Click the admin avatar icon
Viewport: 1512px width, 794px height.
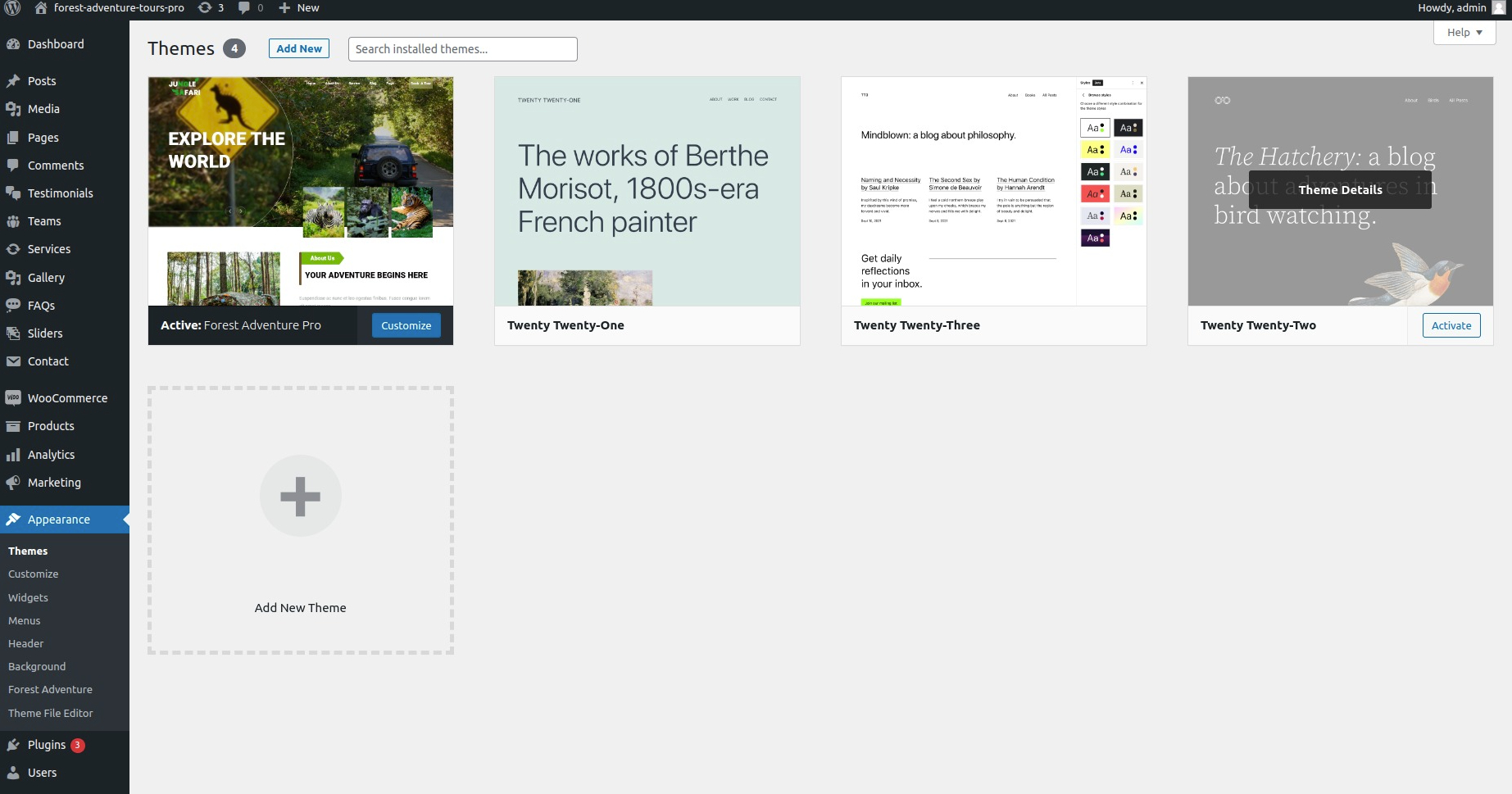click(x=1498, y=8)
